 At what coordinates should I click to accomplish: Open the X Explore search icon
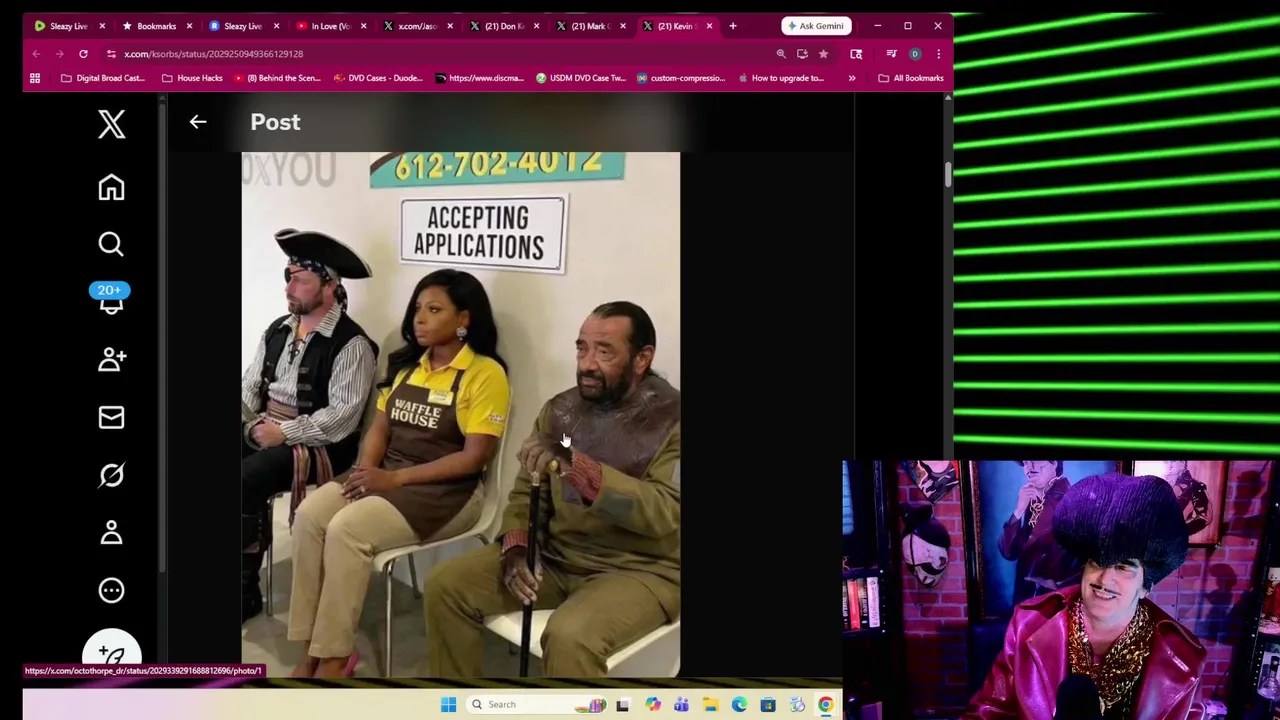(x=111, y=244)
